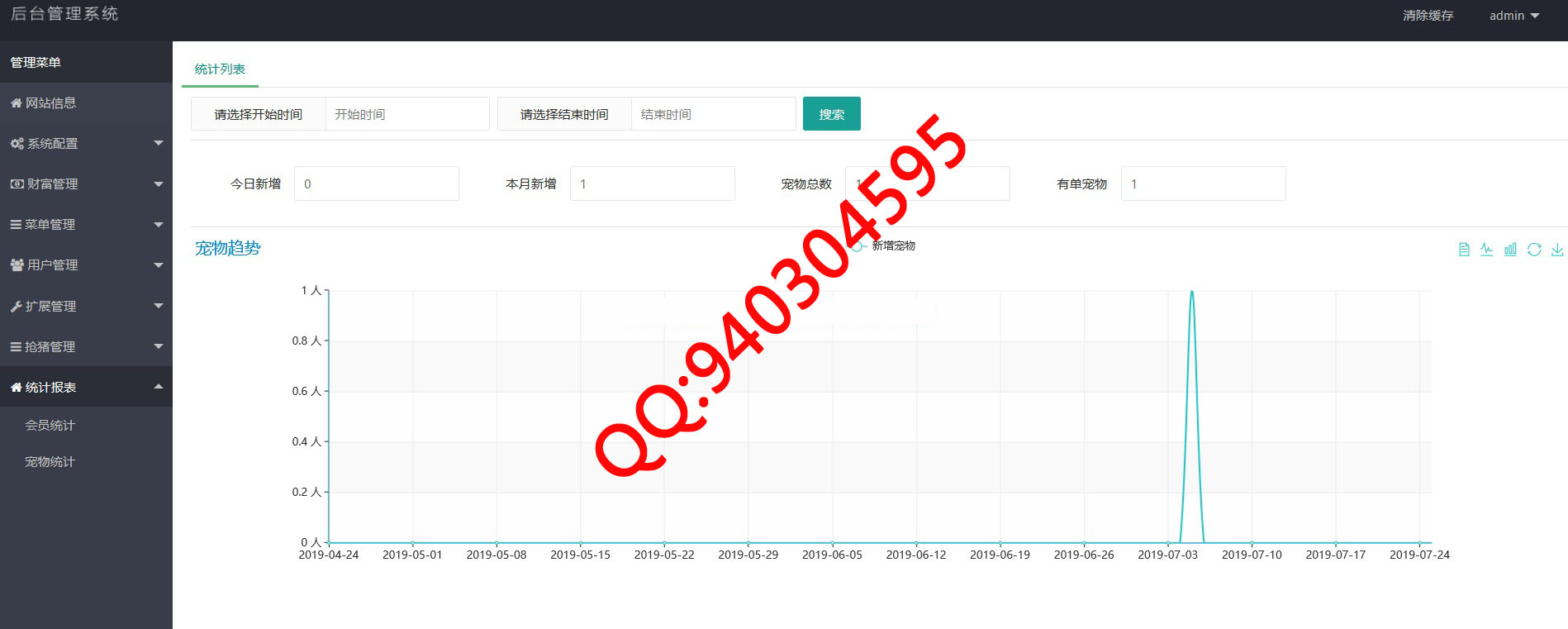Download the chart as image
The width and height of the screenshot is (1568, 629).
(1557, 250)
